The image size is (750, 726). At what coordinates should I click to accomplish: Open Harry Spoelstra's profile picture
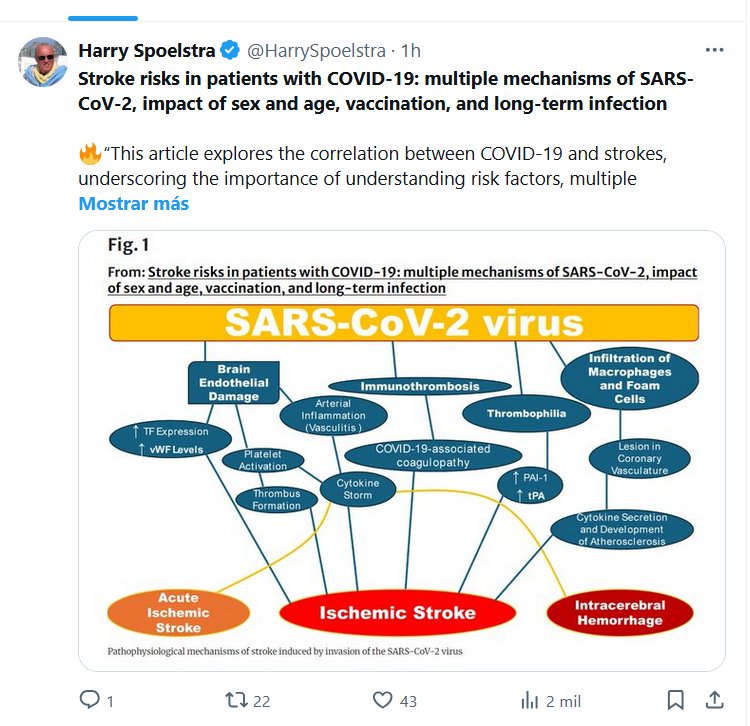pos(43,62)
